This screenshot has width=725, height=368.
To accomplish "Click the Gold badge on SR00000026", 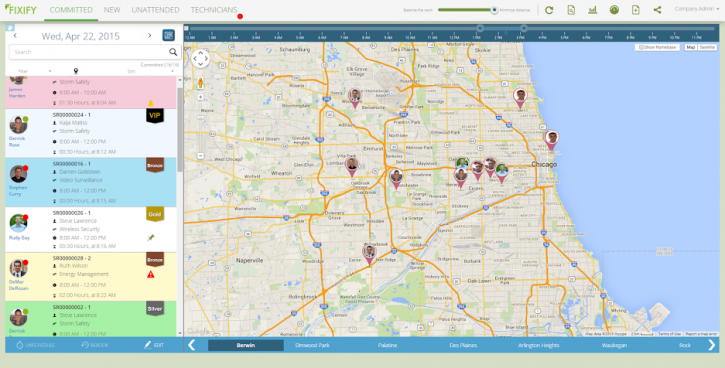I will pyautogui.click(x=155, y=214).
